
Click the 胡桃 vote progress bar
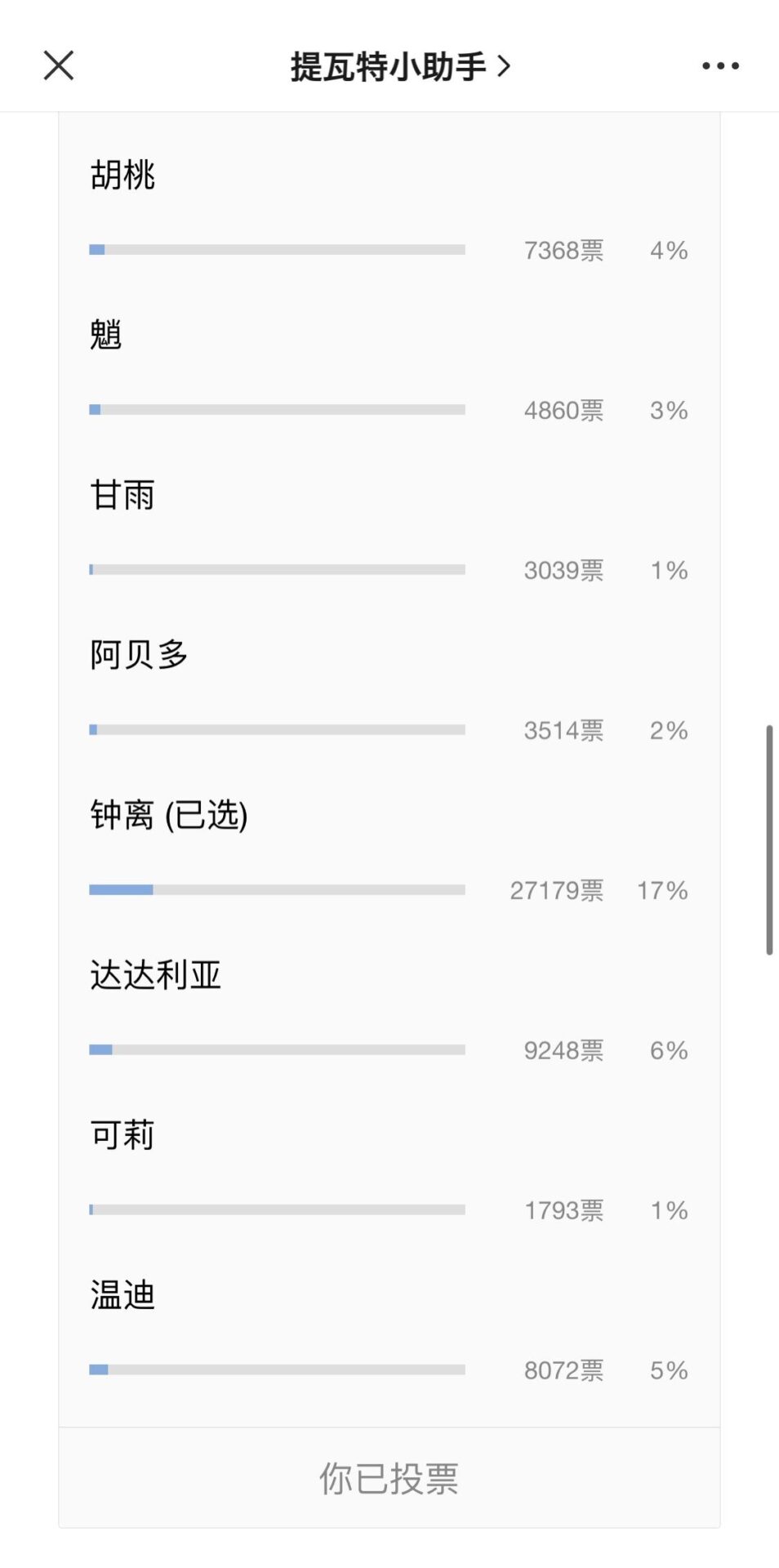(x=277, y=249)
